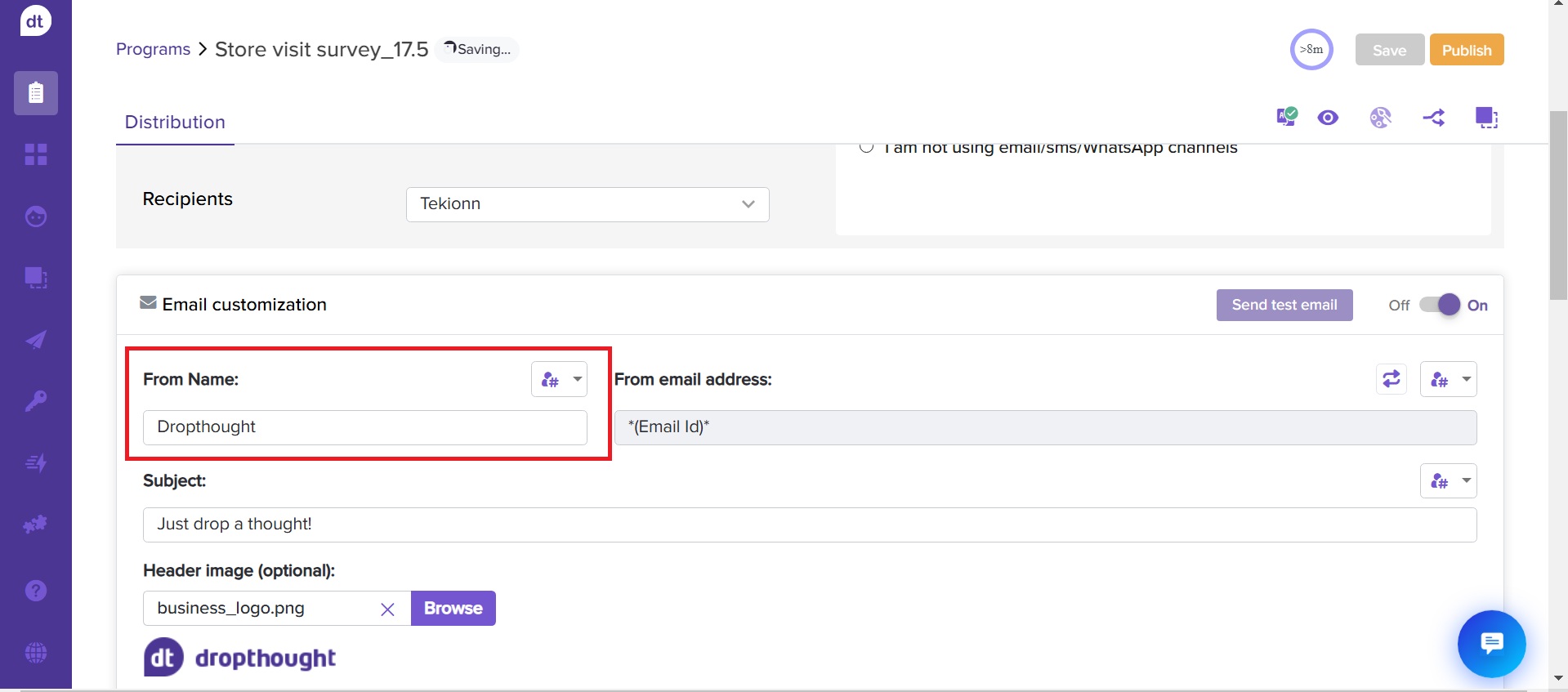
Task: Open the dashboard grid icon in sidebar
Action: tap(36, 154)
